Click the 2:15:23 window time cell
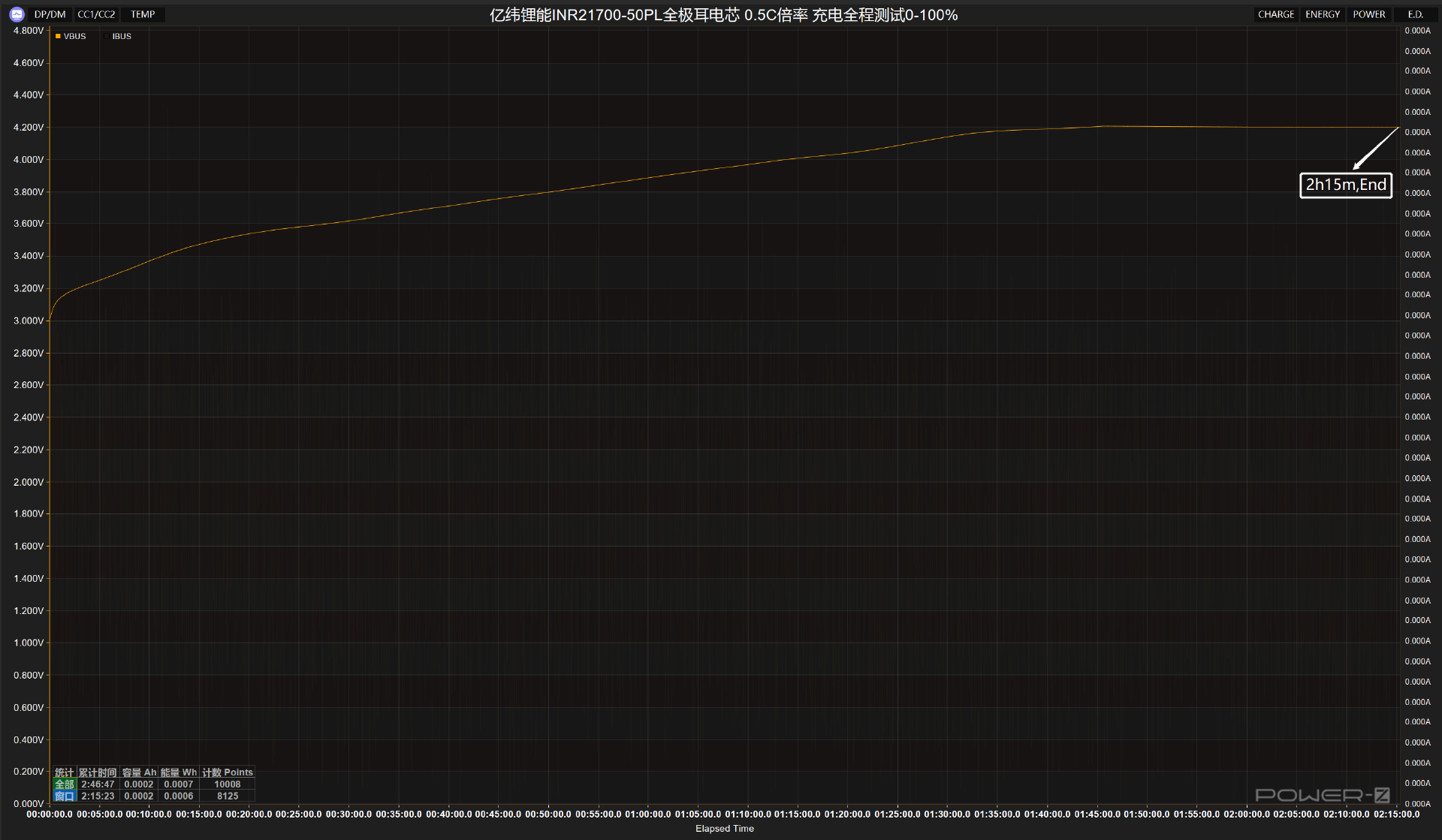 pyautogui.click(x=98, y=796)
